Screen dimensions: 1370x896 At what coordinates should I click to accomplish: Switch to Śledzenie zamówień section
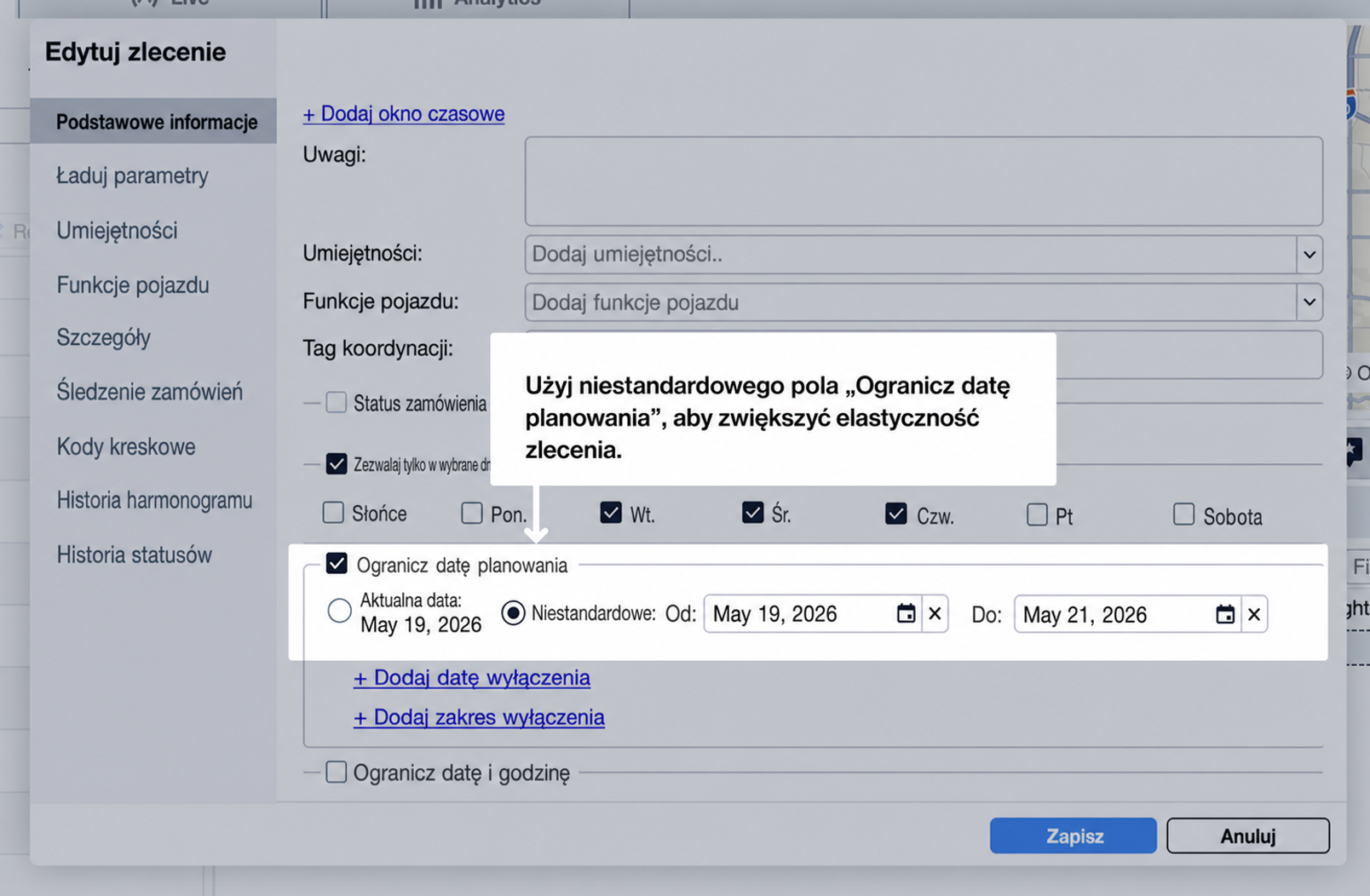coord(150,392)
